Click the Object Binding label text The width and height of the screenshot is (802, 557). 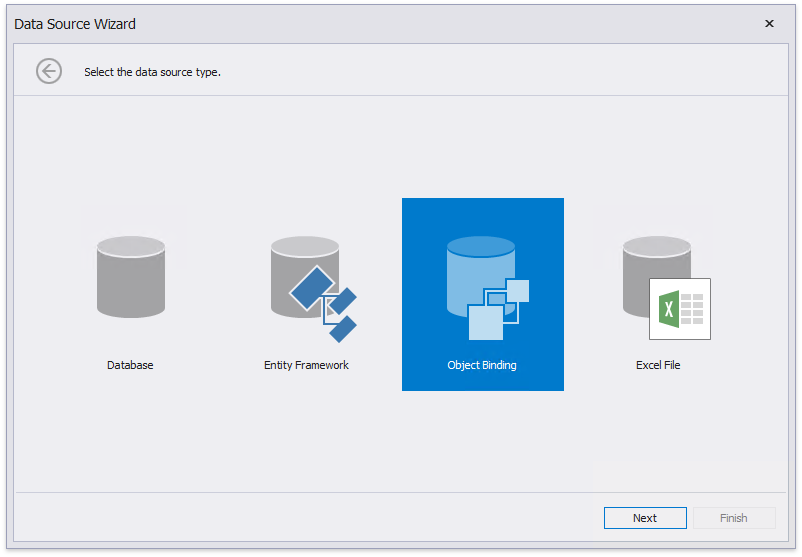[482, 366]
